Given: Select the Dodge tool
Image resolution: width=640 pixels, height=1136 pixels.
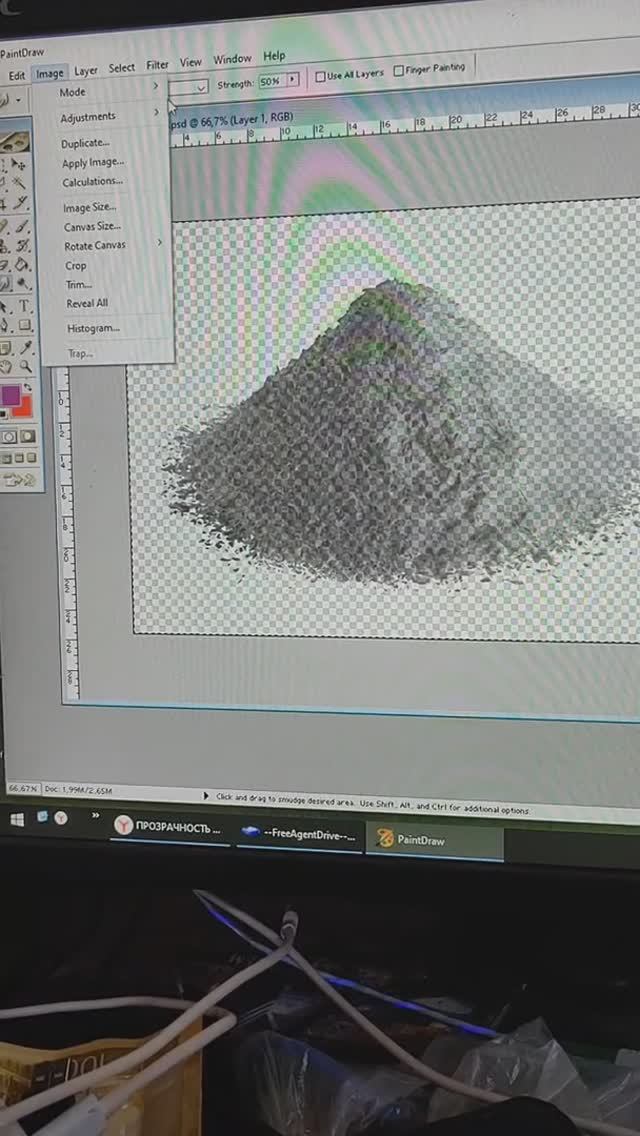Looking at the screenshot, I should pos(23,283).
